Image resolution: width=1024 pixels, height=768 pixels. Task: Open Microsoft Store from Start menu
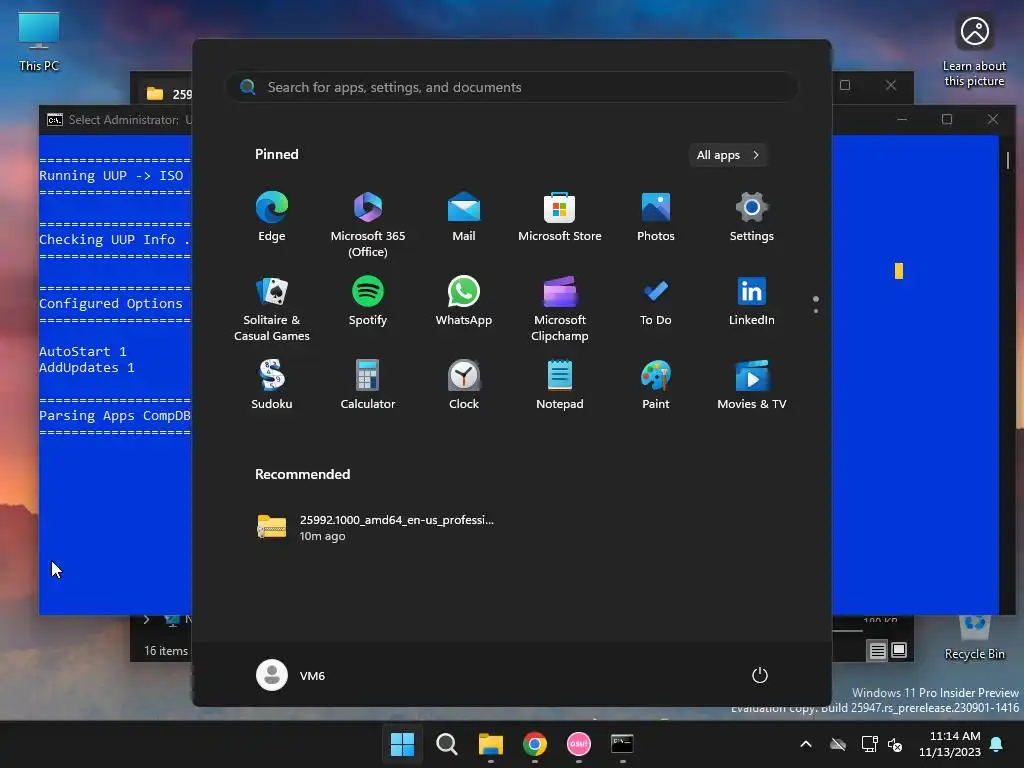click(x=560, y=217)
